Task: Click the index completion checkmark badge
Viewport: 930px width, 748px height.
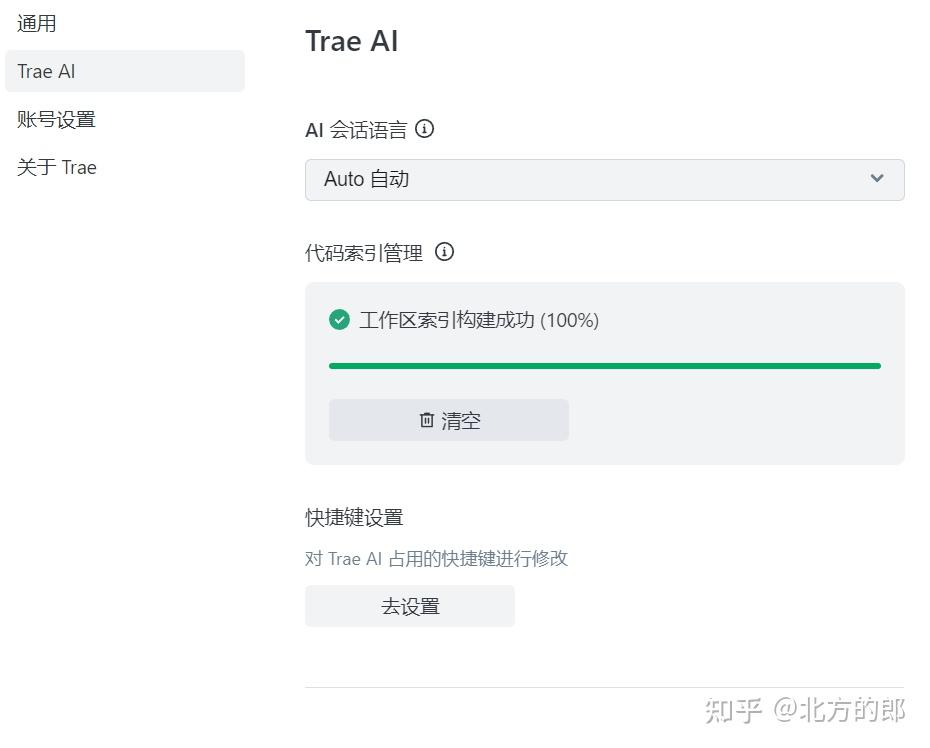Action: coord(339,319)
